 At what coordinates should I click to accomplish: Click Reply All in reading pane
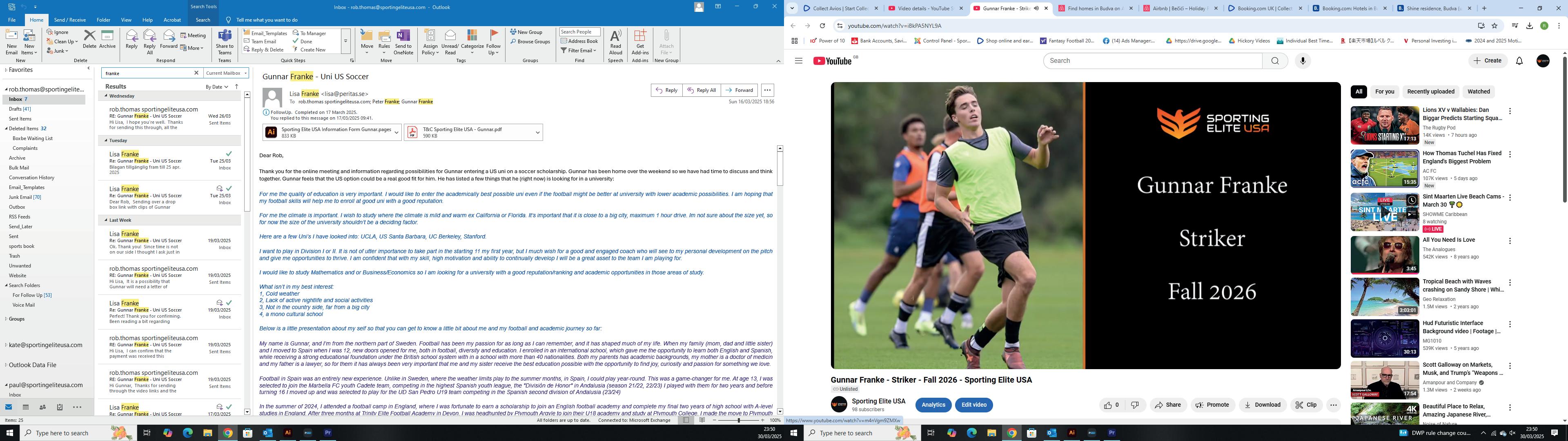[x=701, y=90]
